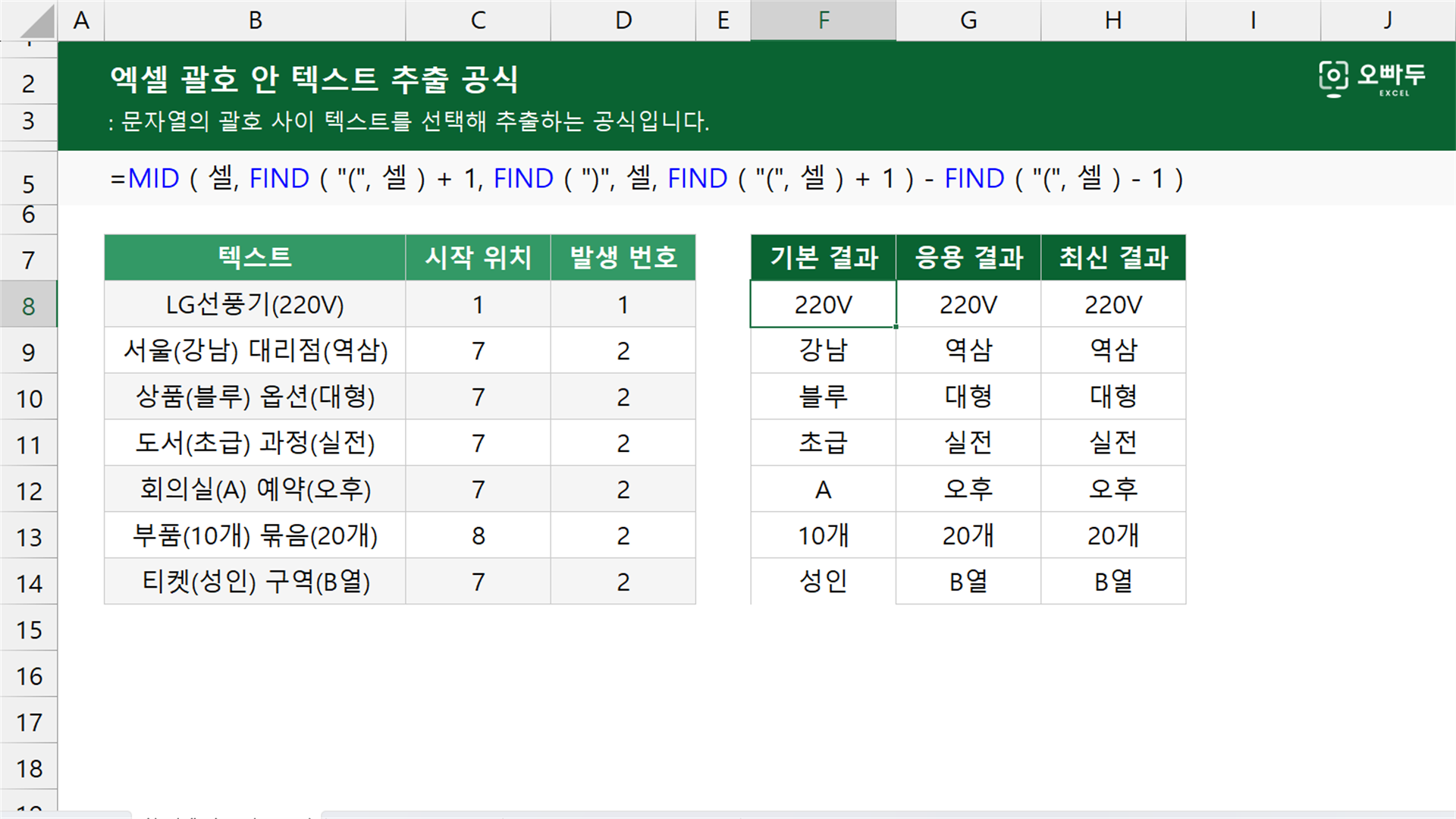Viewport: 1456px width, 819px height.
Task: Click the 발생 번호 header cell
Action: pyautogui.click(x=623, y=258)
